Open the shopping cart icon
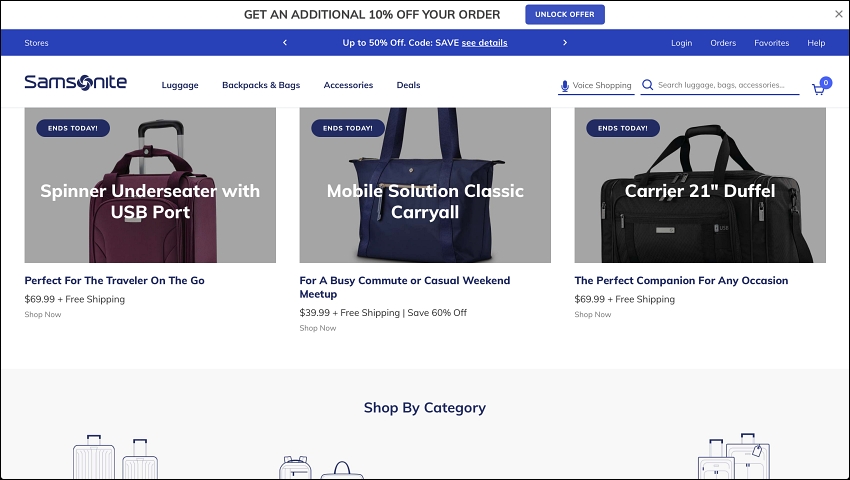This screenshot has height=480, width=850. (818, 89)
